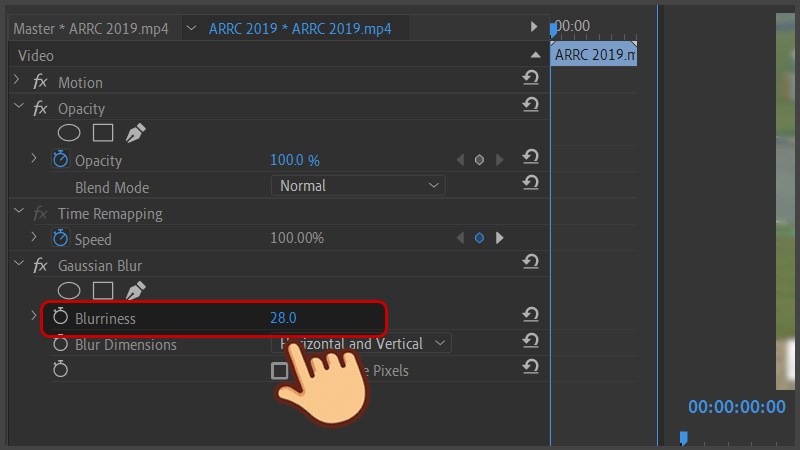Screen dimensions: 800x450
Task: Click the program monitor playhead marker
Action: tap(684, 438)
